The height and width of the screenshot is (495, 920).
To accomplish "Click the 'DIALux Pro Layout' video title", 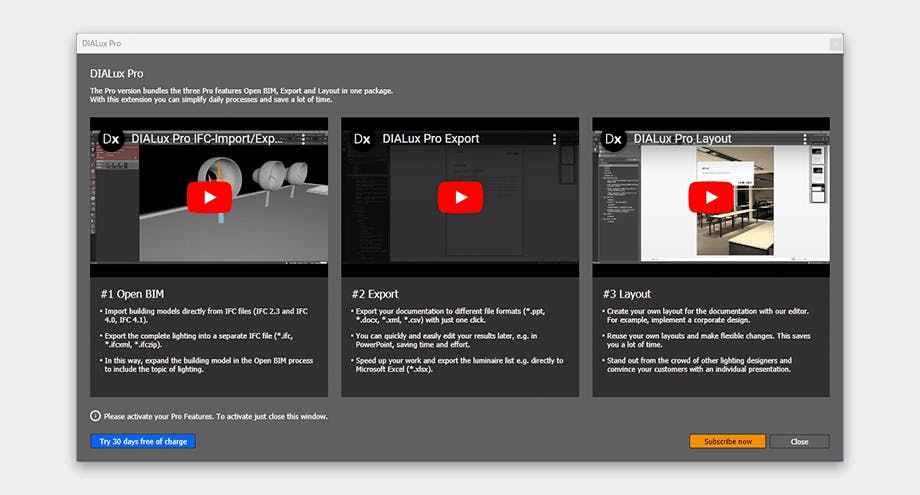I will 682,139.
